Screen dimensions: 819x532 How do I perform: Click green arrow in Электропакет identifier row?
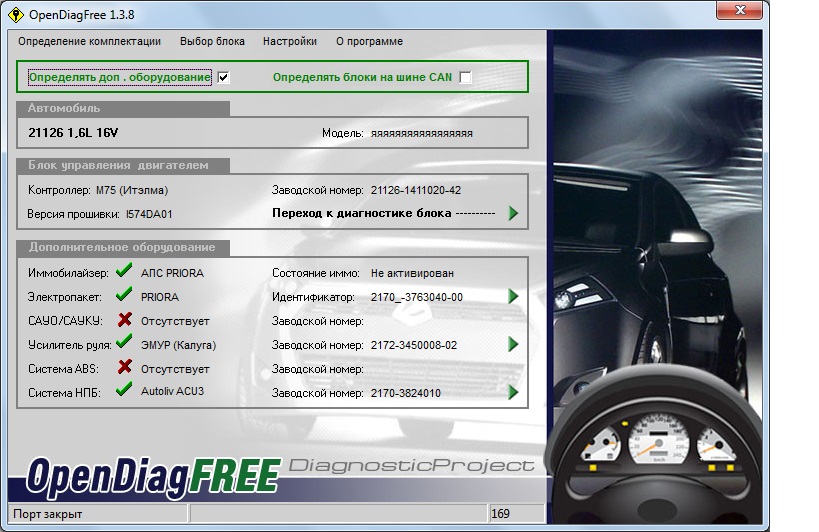[513, 297]
